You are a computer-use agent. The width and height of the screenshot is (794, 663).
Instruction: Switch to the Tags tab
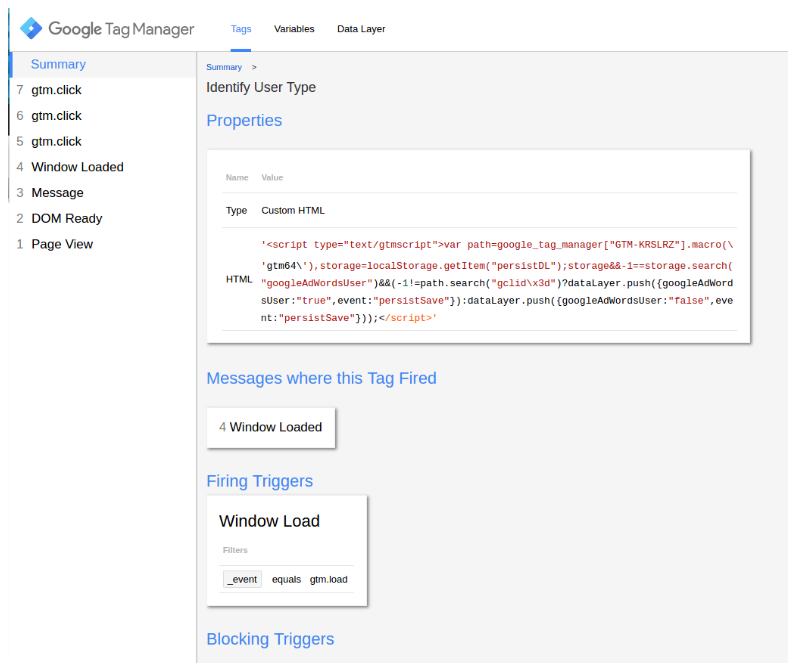[x=241, y=29]
